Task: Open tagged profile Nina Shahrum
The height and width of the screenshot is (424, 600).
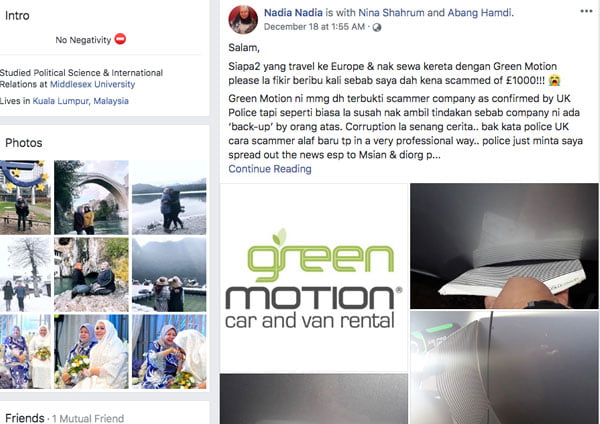Action: coord(391,13)
